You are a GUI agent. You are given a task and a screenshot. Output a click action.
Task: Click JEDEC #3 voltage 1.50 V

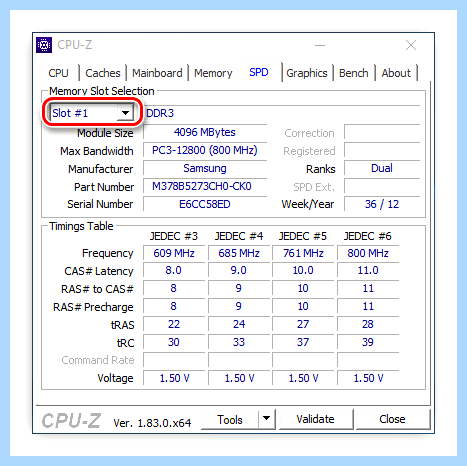(174, 378)
